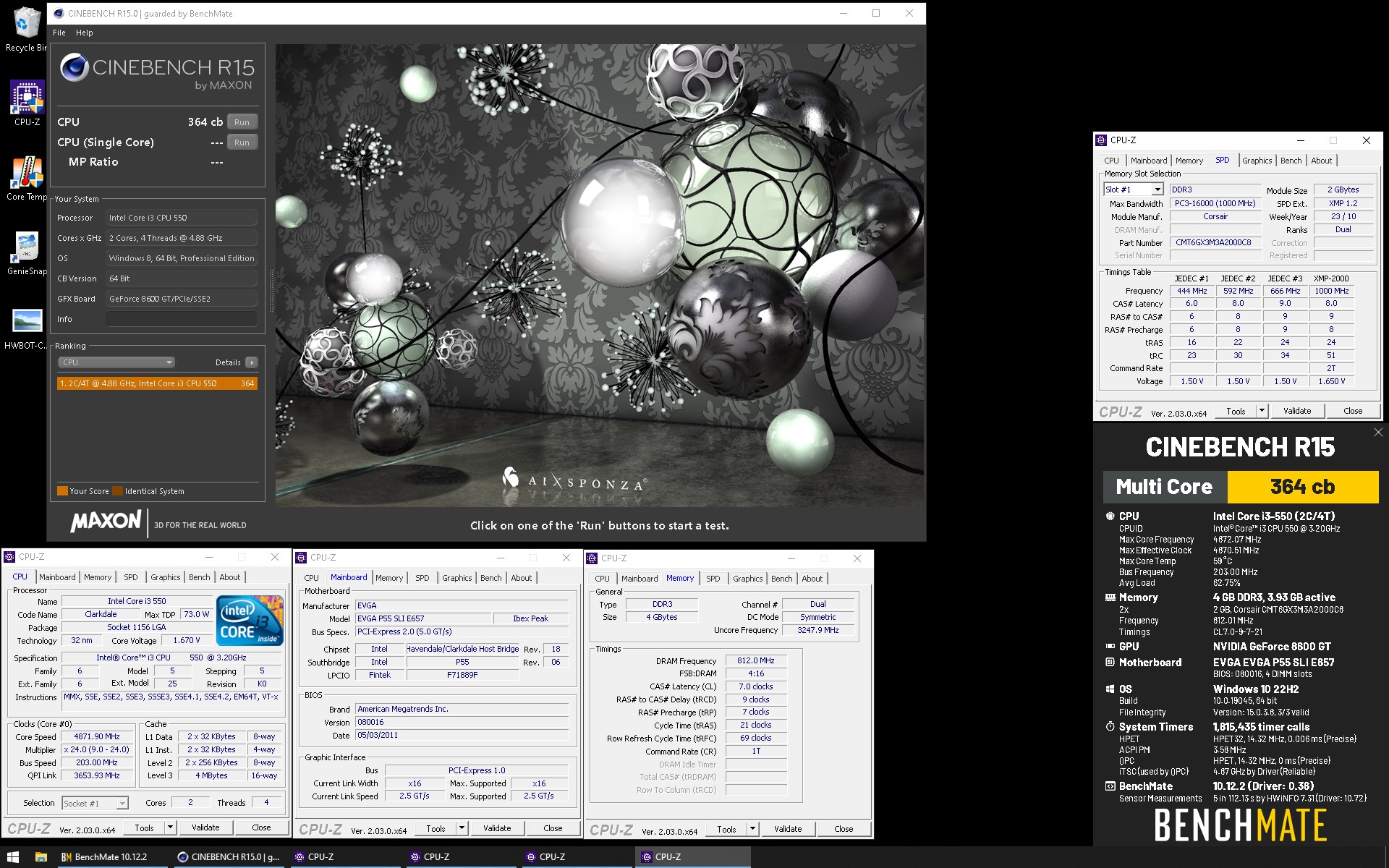Open the CPU-Z desktop shortcut icon

[27, 103]
